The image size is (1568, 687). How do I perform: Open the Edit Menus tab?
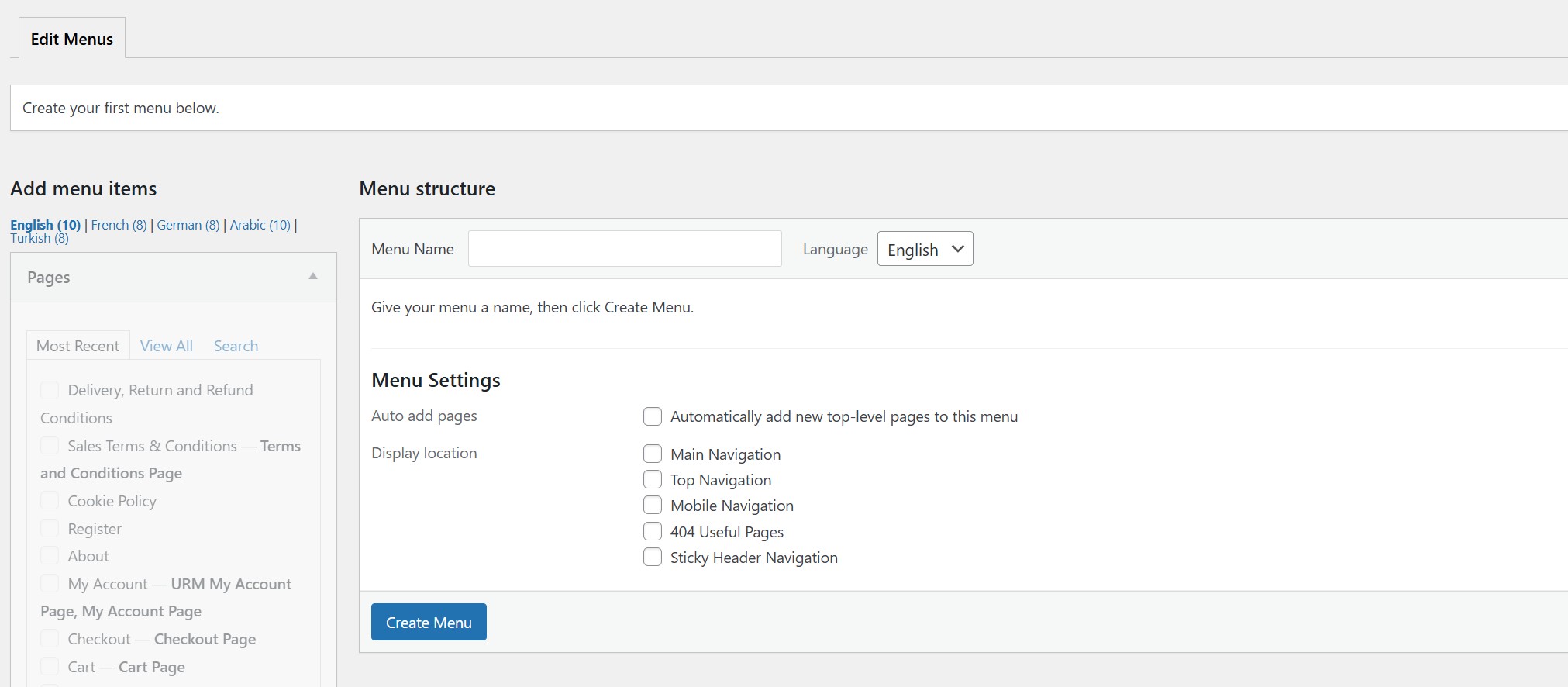pyautogui.click(x=72, y=39)
